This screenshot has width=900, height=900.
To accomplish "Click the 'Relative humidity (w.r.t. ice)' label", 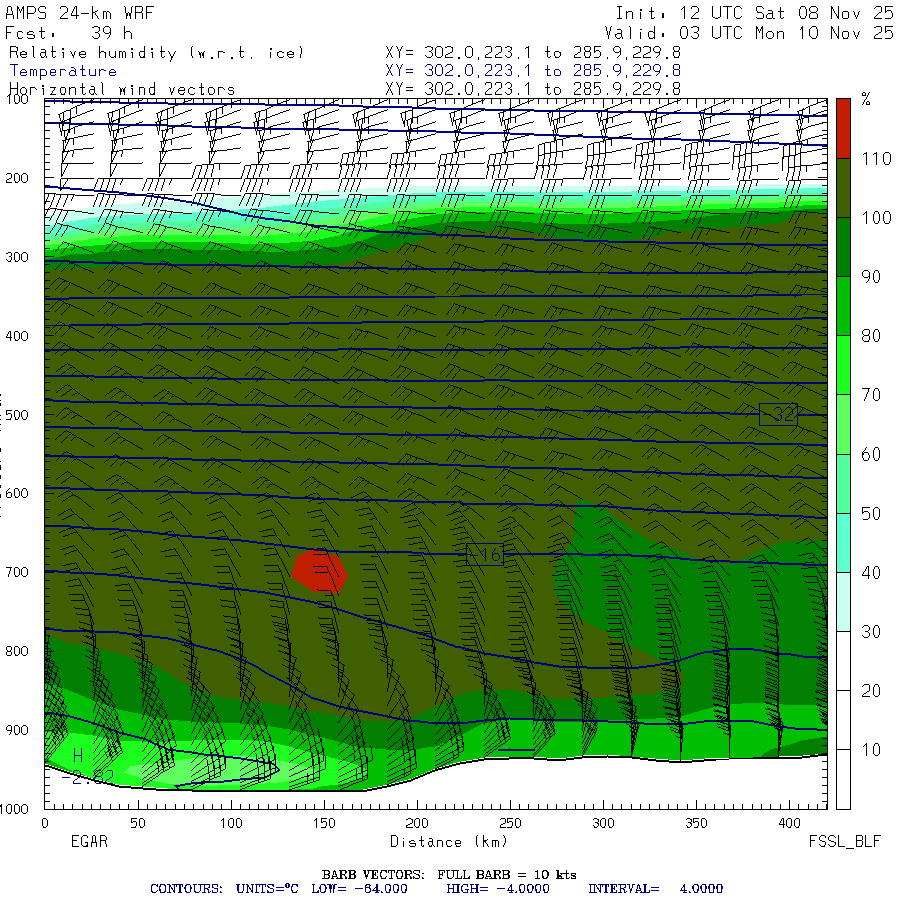I will tap(156, 53).
